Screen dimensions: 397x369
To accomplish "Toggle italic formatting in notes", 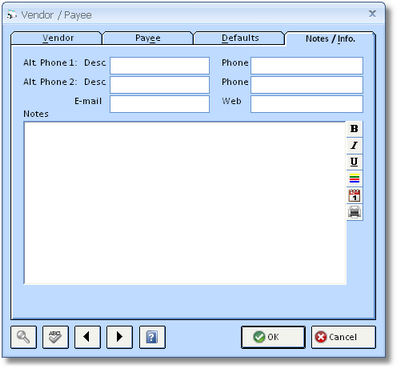I will (x=354, y=145).
